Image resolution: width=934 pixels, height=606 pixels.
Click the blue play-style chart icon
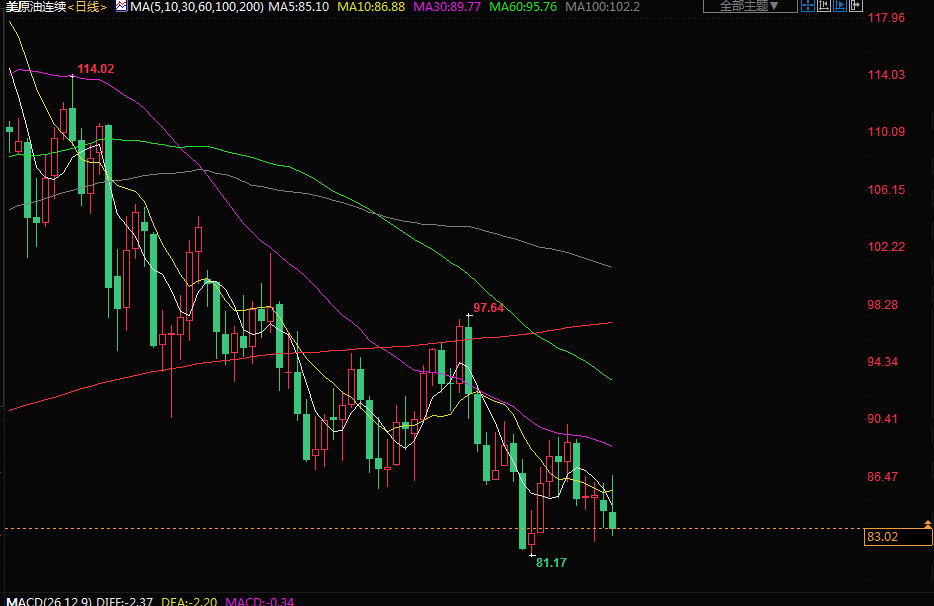(x=840, y=6)
